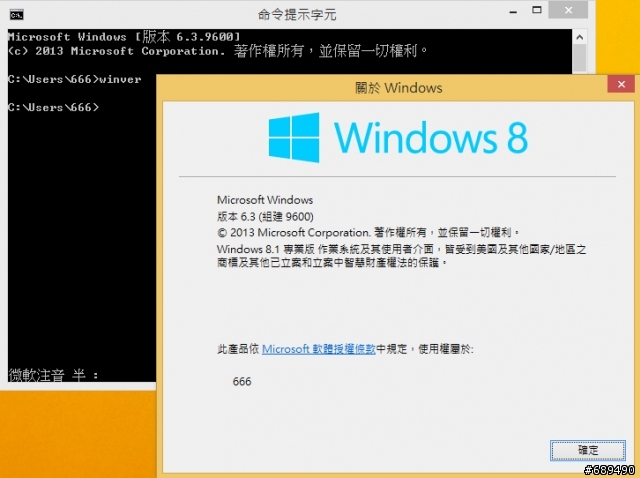This screenshot has height=478, width=640.
Task: Click the command prompt scrollbar up arrow
Action: coord(580,37)
